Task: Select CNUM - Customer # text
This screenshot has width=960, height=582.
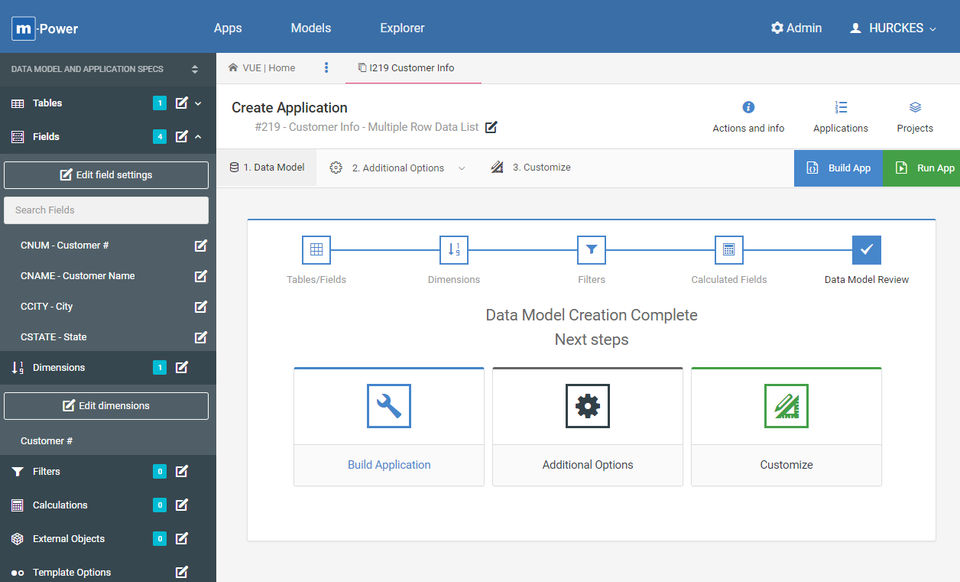Action: pos(64,245)
